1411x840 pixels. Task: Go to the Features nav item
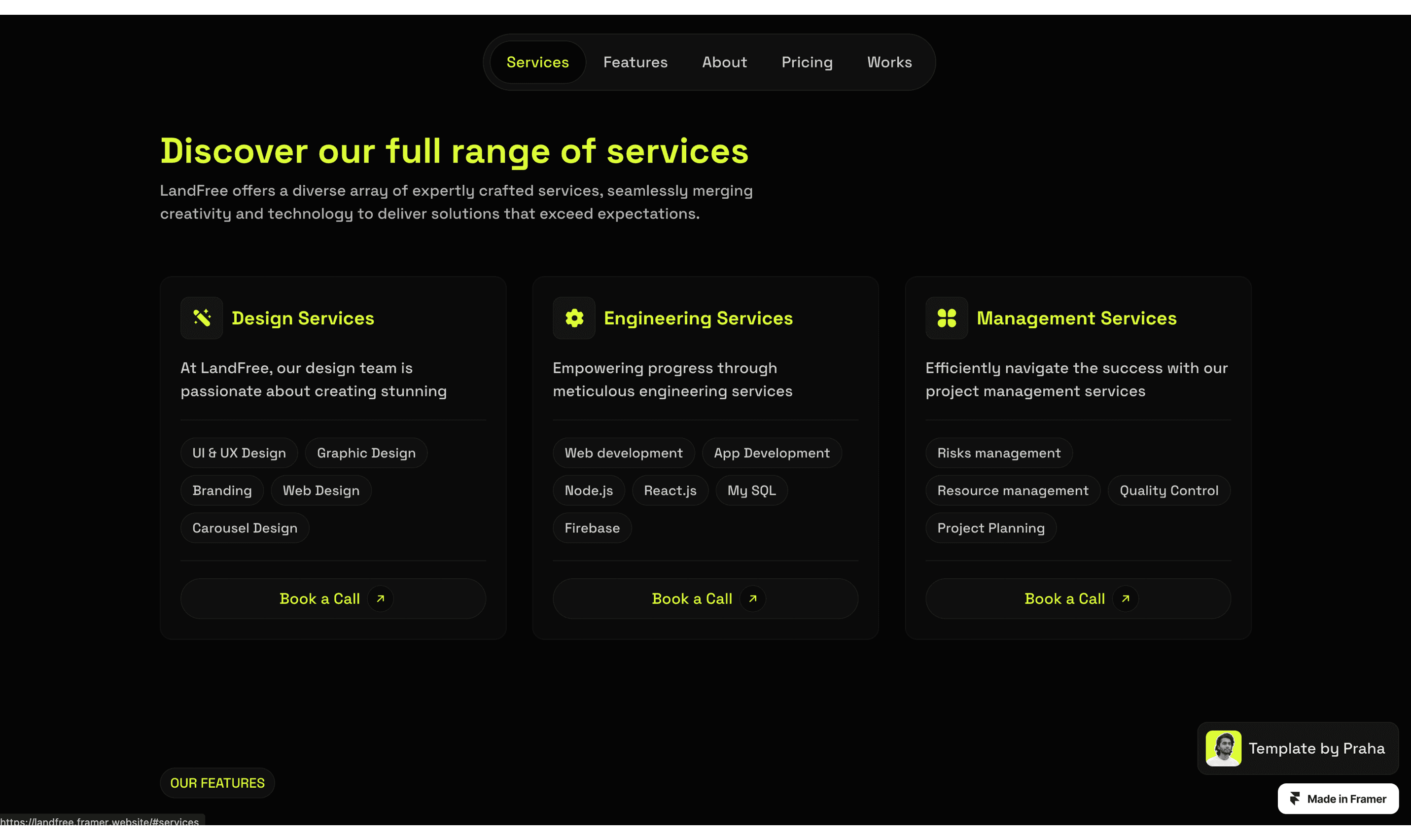[635, 62]
